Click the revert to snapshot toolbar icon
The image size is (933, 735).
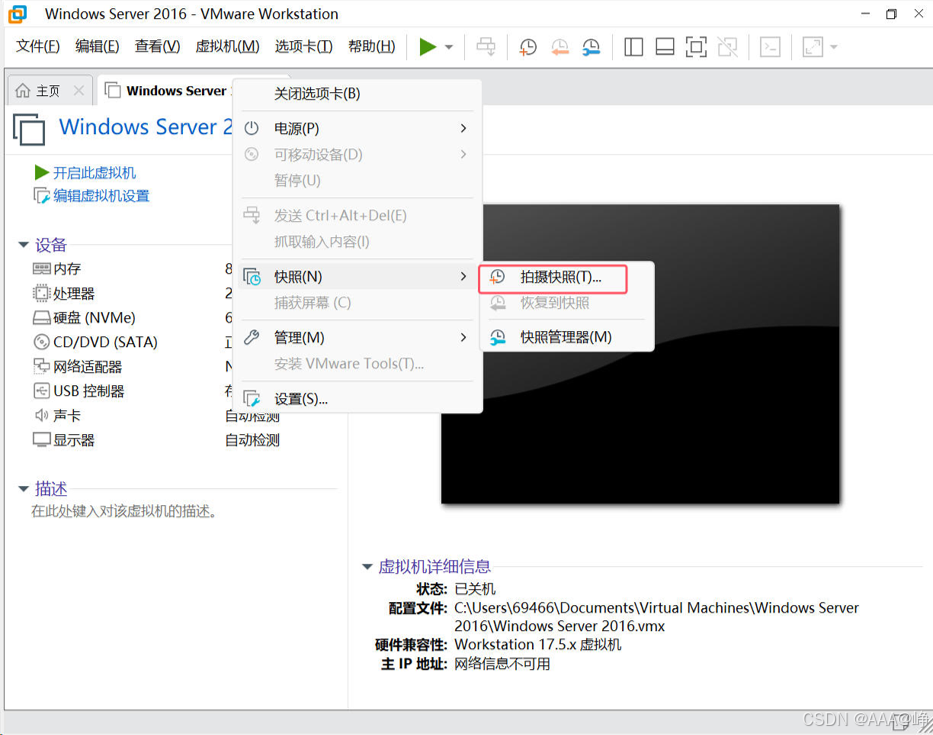point(559,47)
